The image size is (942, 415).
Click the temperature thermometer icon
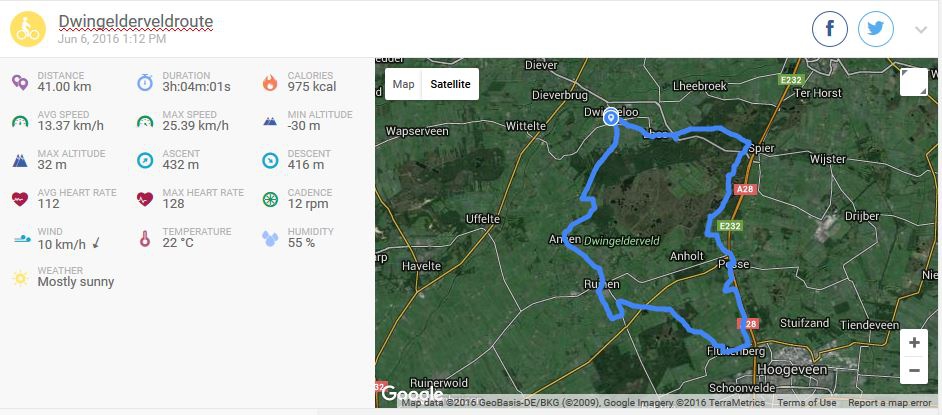point(145,238)
